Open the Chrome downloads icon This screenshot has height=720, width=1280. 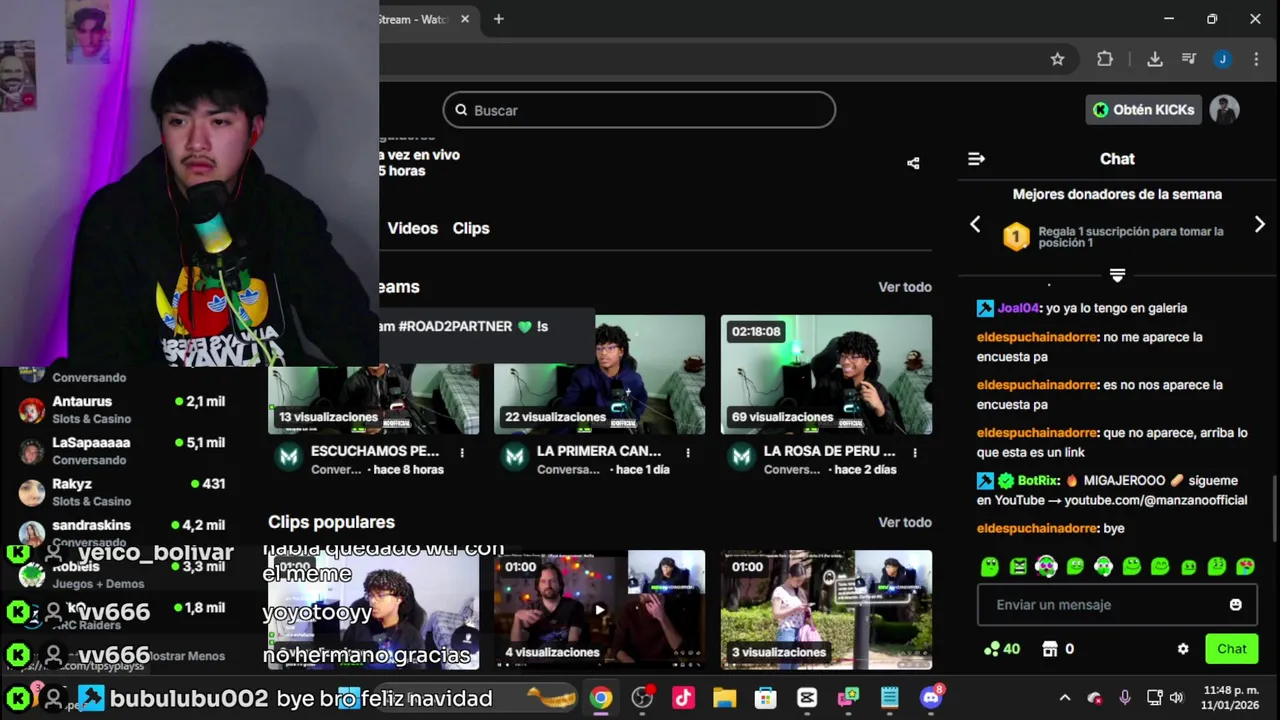click(1154, 59)
